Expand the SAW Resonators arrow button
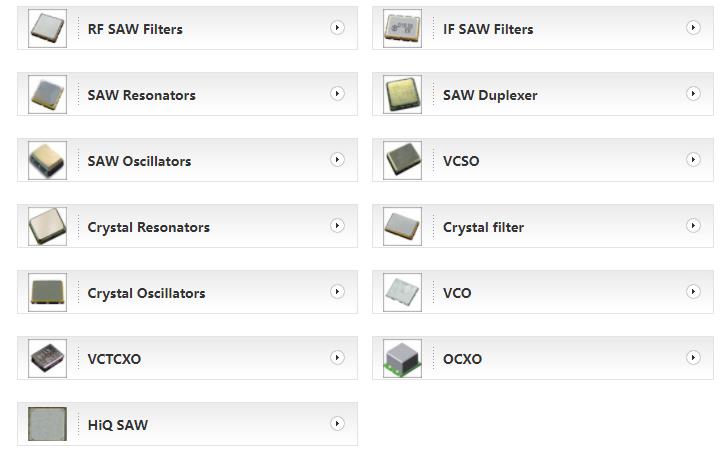Image resolution: width=728 pixels, height=453 pixels. coord(337,94)
